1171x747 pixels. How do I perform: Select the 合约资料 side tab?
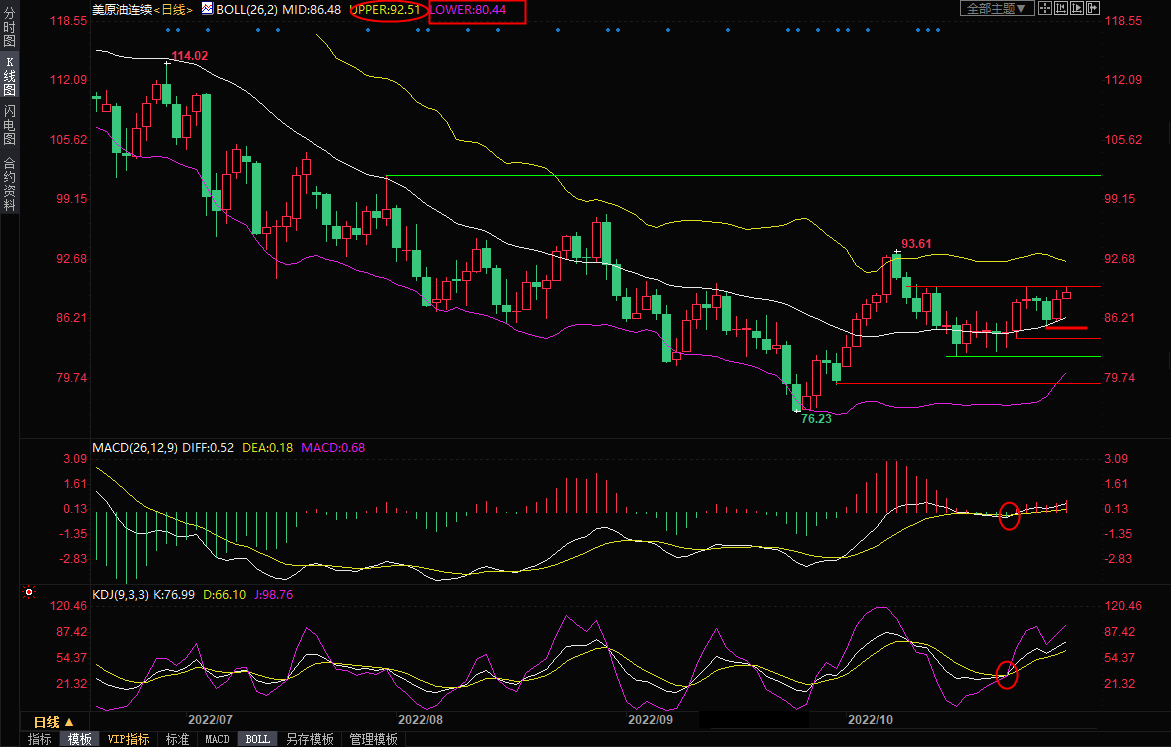click(9, 184)
